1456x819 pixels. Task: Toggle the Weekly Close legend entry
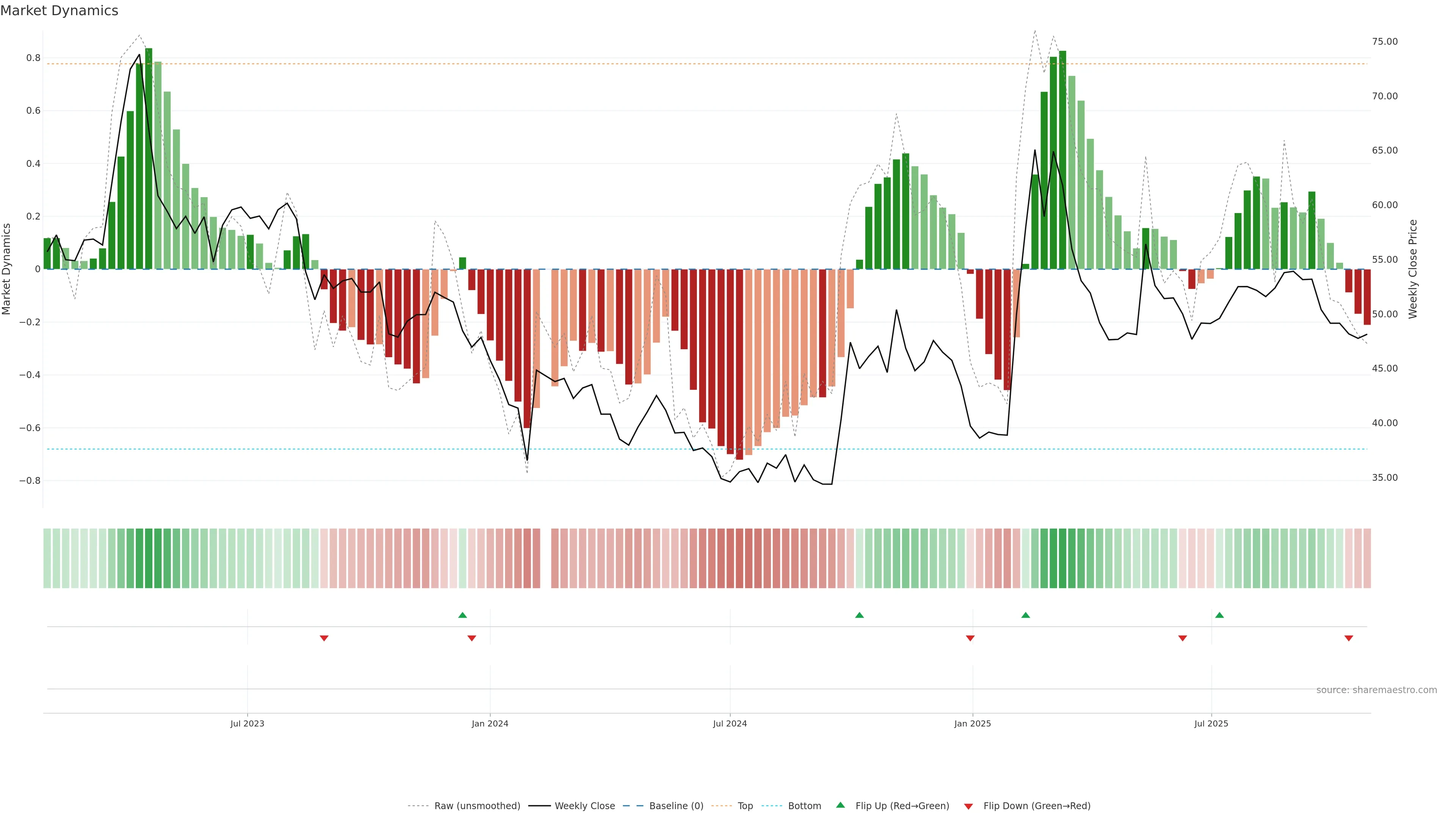tap(584, 806)
